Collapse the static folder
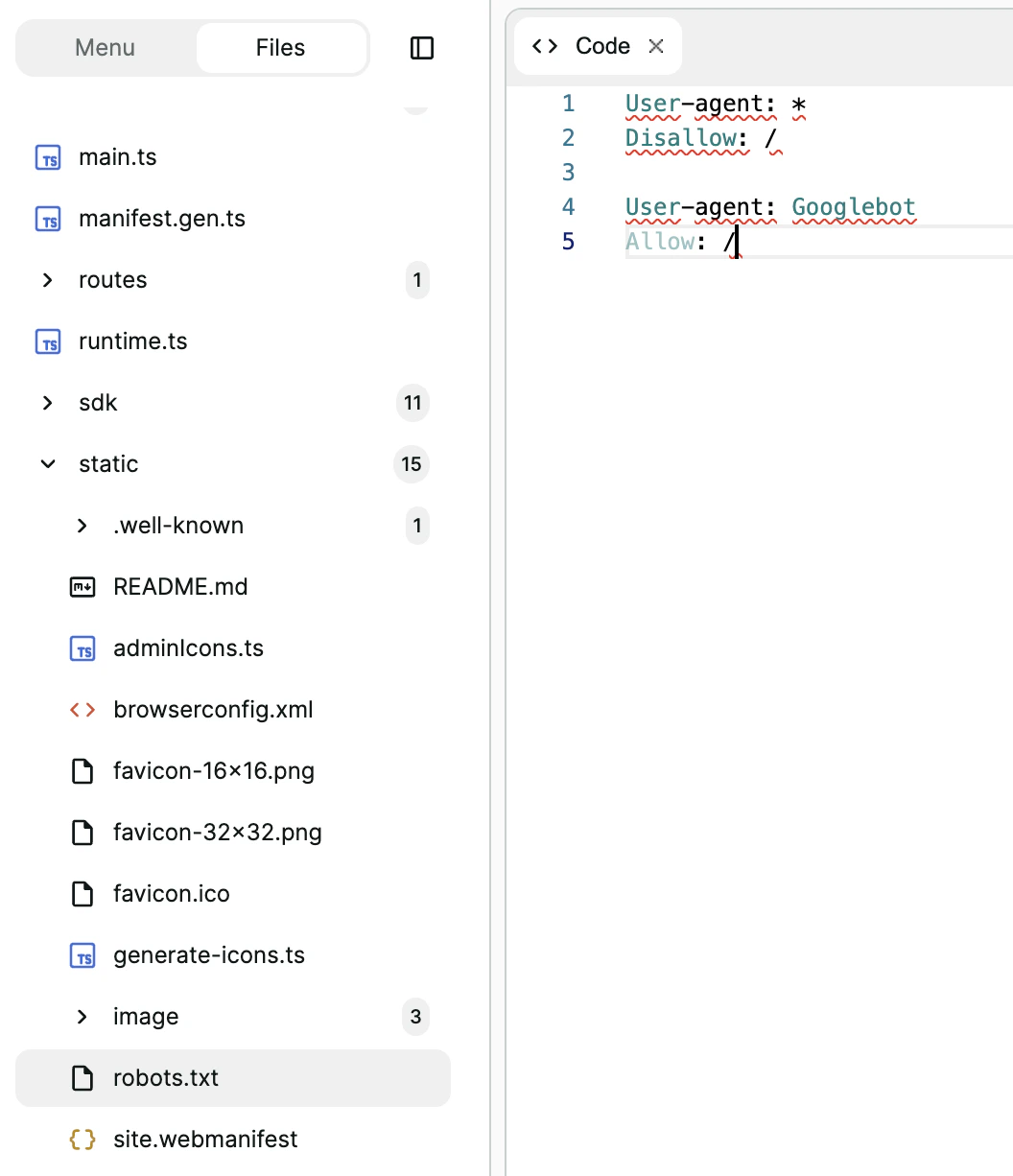The width and height of the screenshot is (1013, 1176). 48,464
